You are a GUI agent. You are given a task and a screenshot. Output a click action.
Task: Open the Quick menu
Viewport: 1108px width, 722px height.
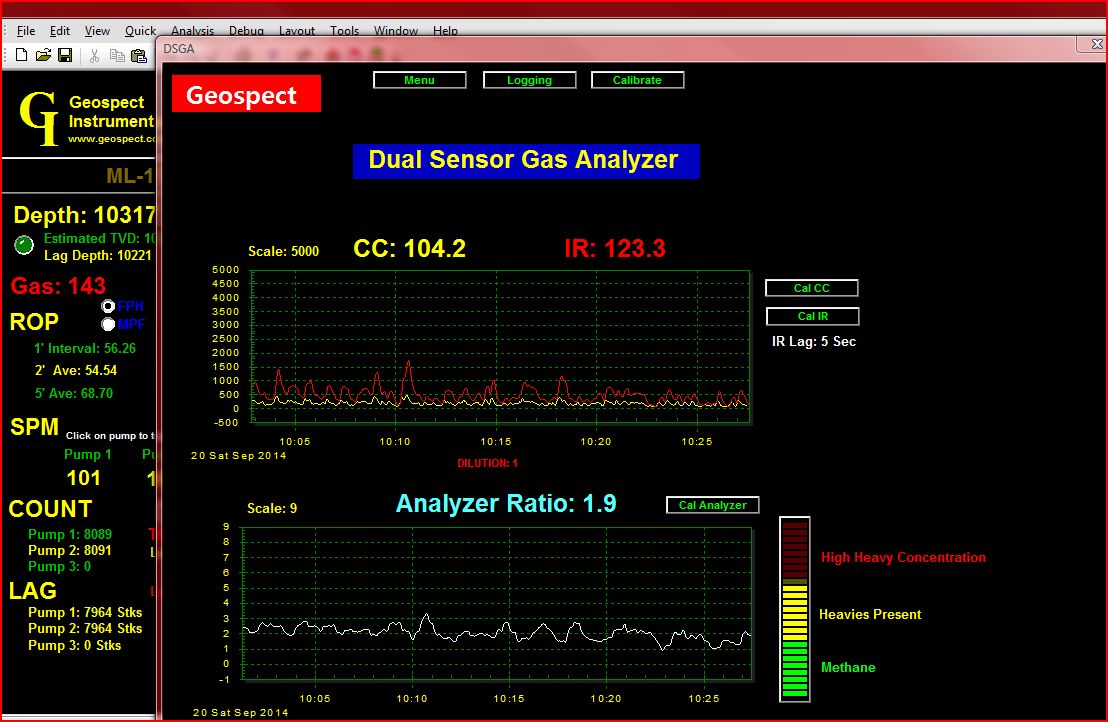(x=140, y=30)
